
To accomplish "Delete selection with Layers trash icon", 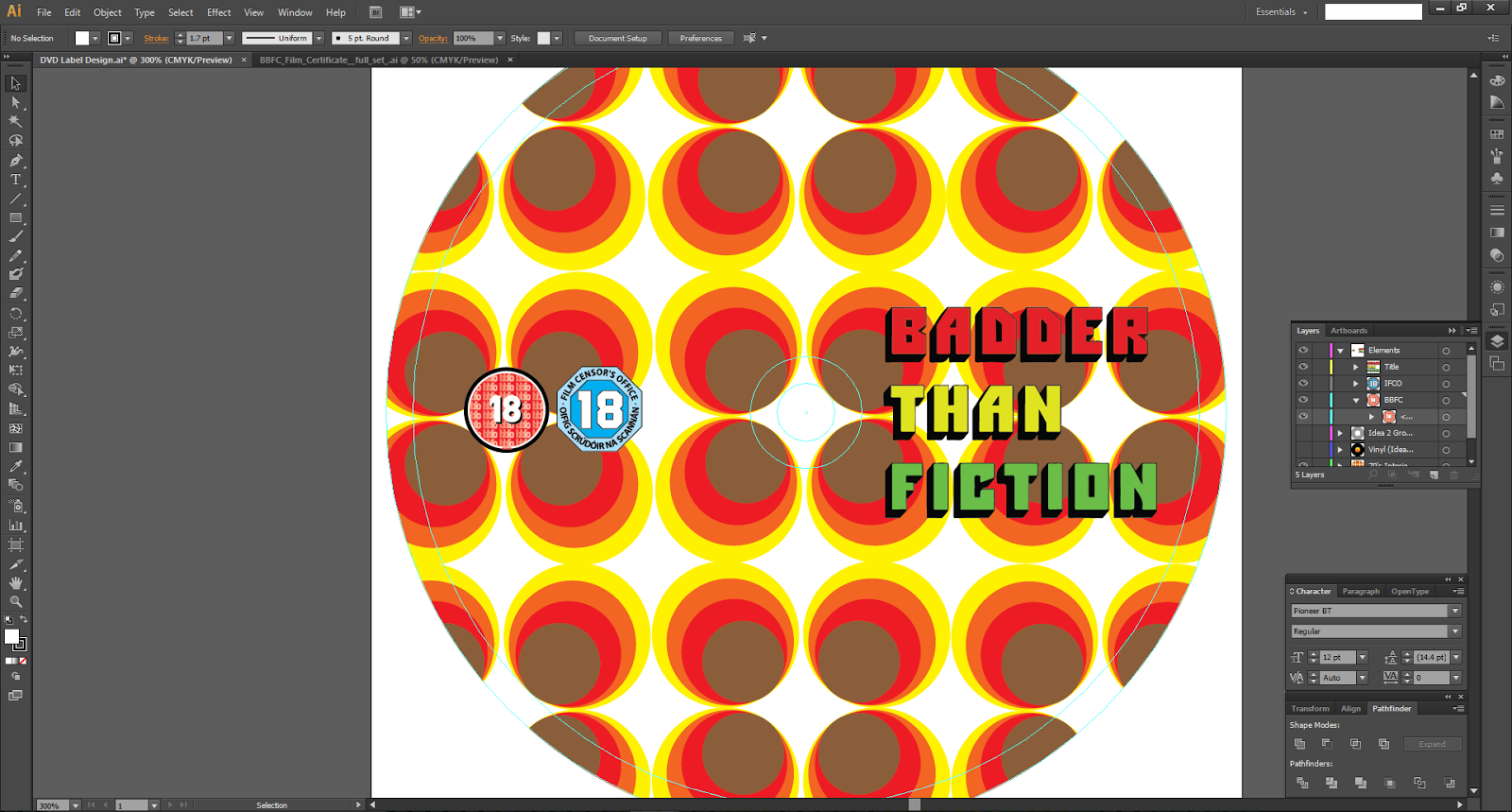I will coord(1454,475).
